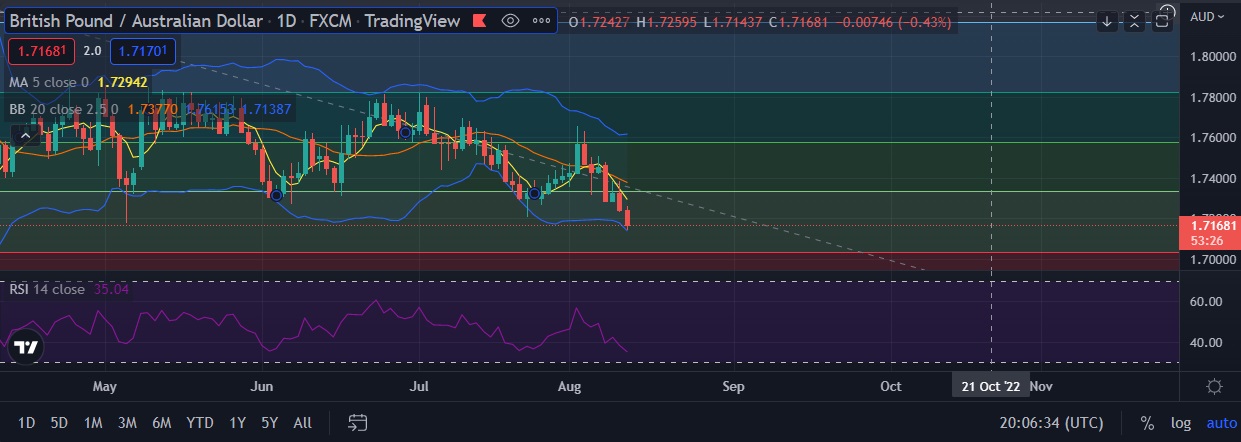Set the date range to All
Screen dimensions: 1241x442
[x=302, y=423]
